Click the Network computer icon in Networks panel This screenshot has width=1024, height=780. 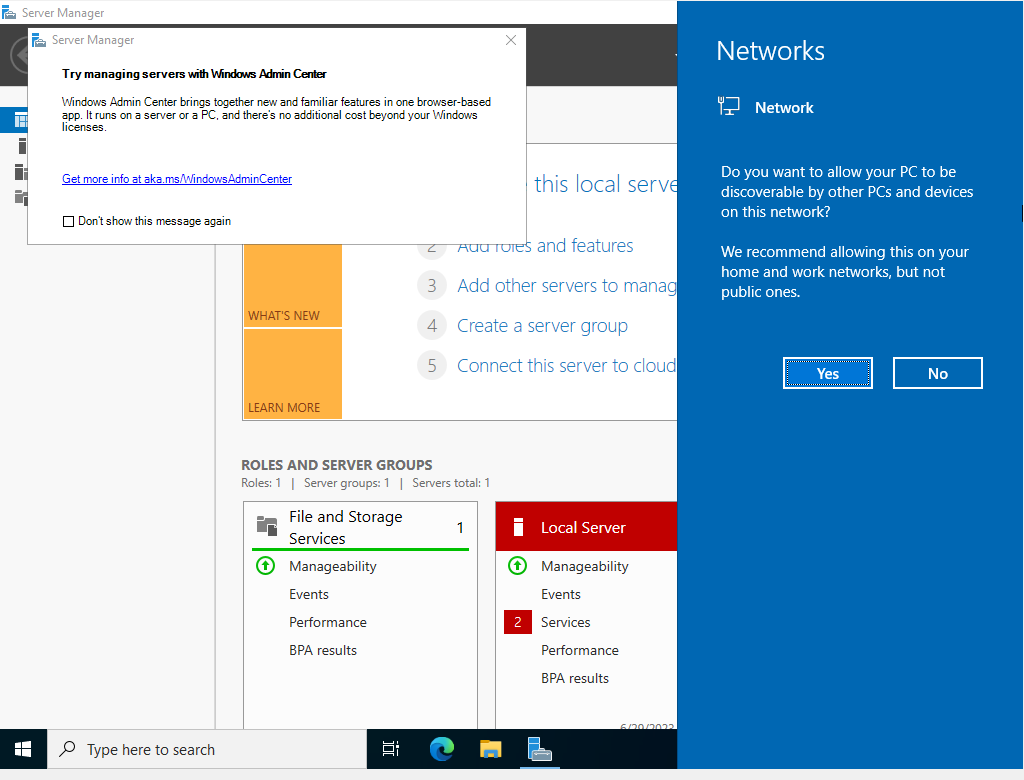pos(728,106)
